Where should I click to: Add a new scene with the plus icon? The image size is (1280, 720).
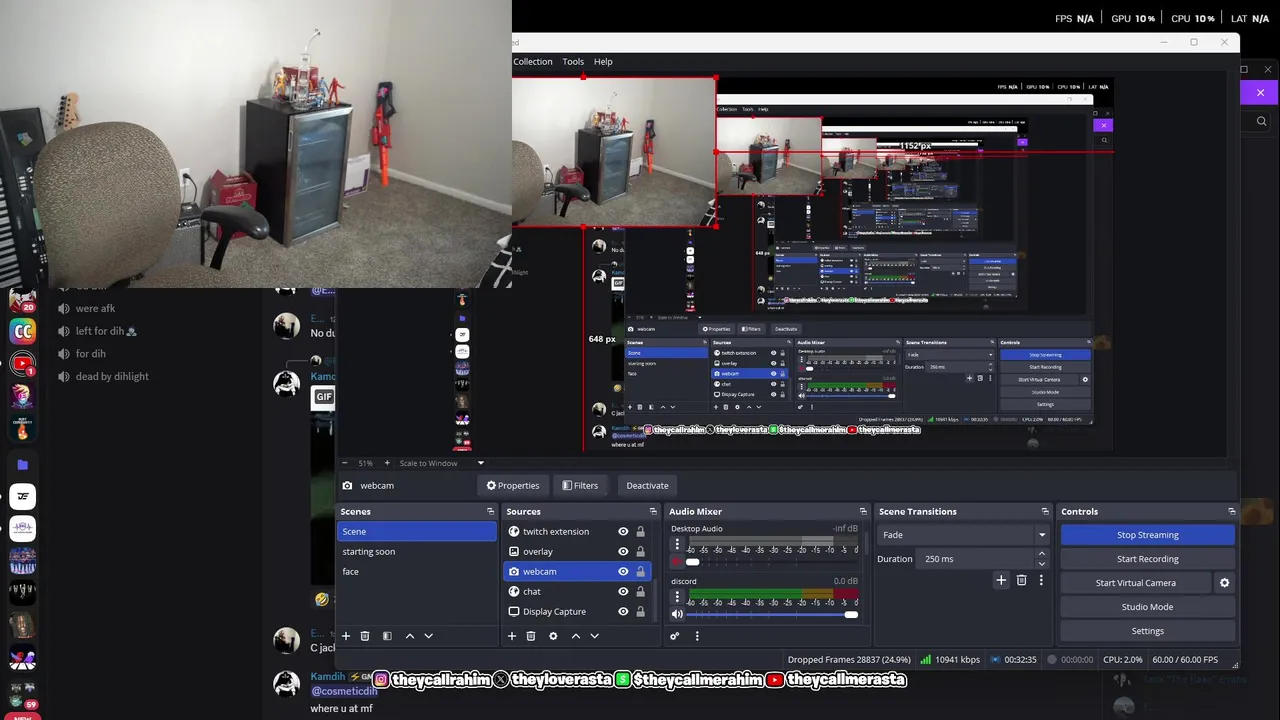346,636
